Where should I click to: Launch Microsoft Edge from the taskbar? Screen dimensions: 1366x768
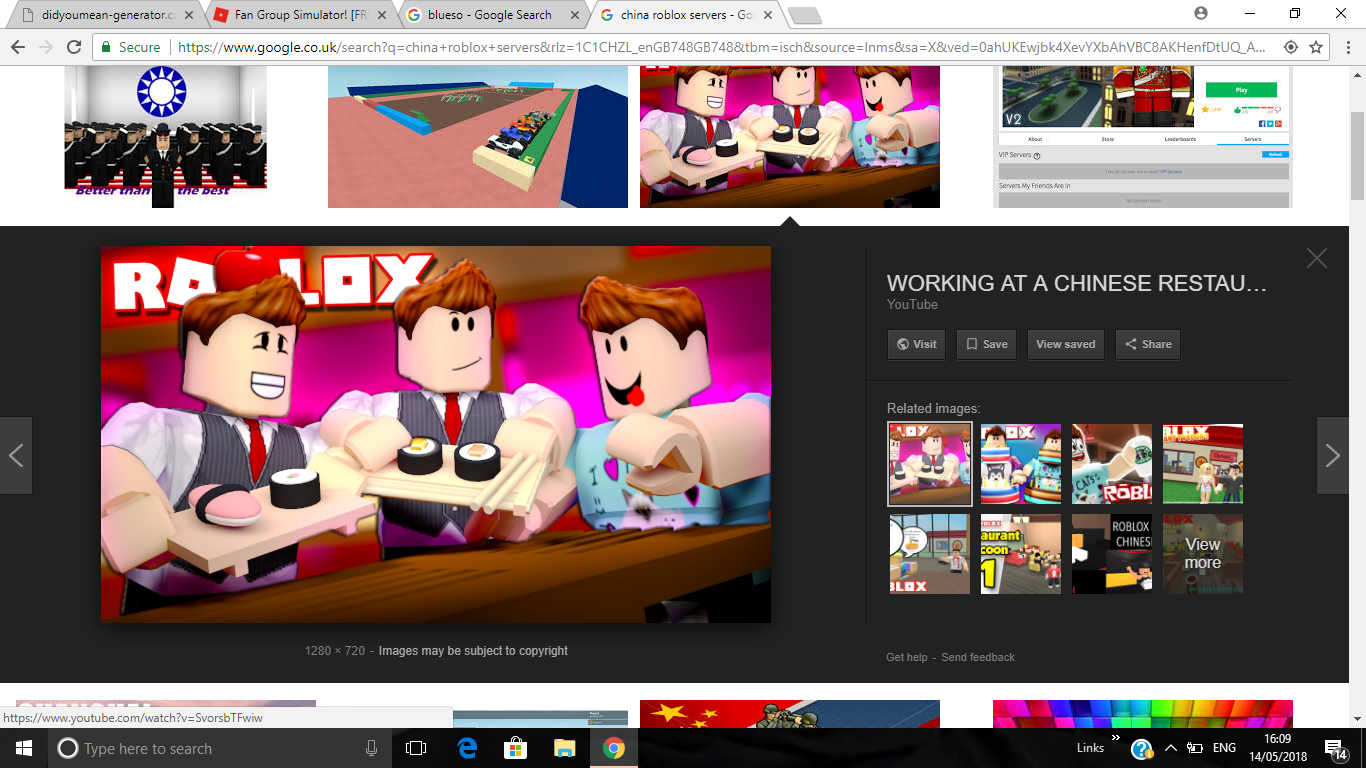click(x=467, y=748)
